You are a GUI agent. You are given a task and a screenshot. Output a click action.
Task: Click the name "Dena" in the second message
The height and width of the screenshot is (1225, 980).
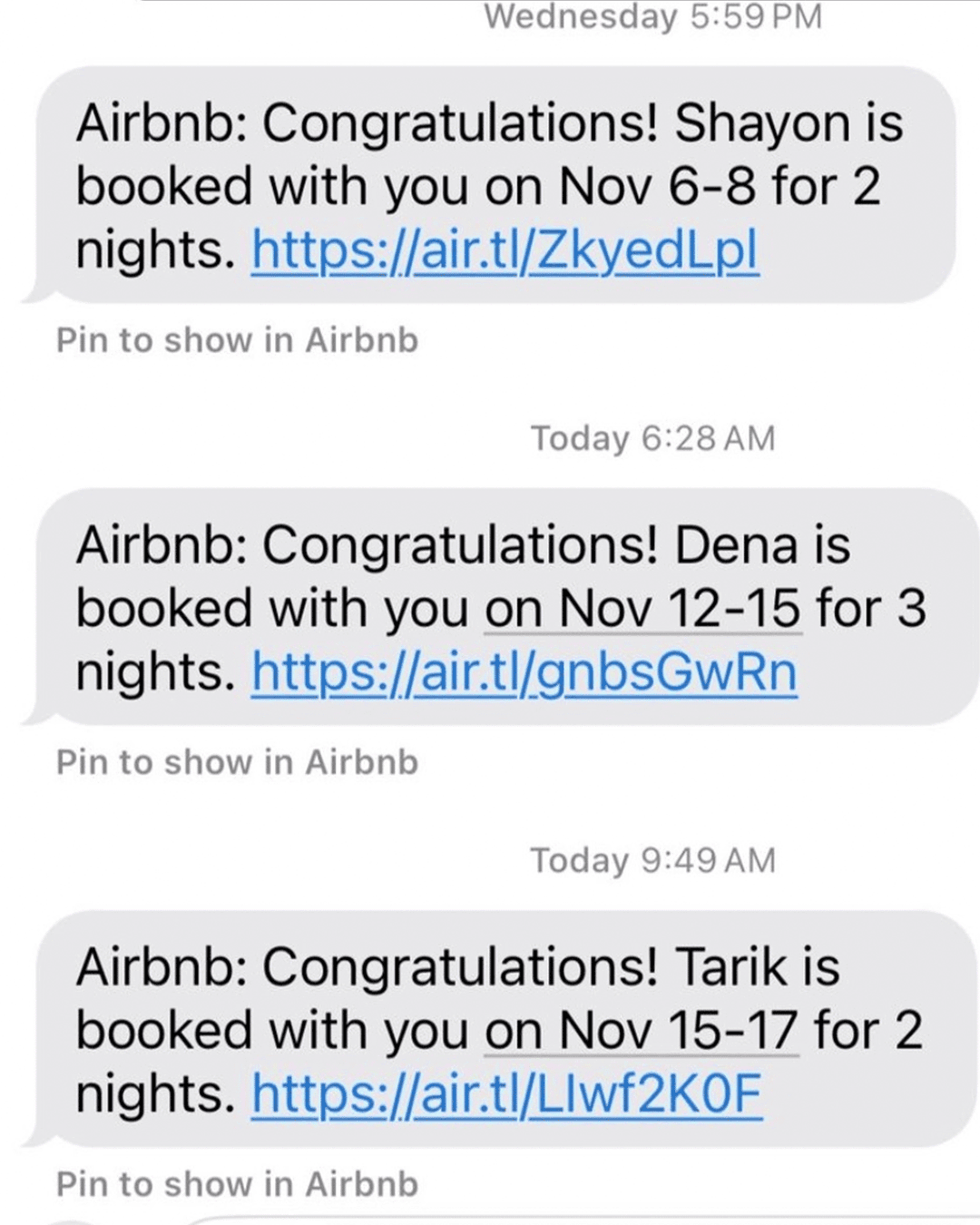click(736, 545)
